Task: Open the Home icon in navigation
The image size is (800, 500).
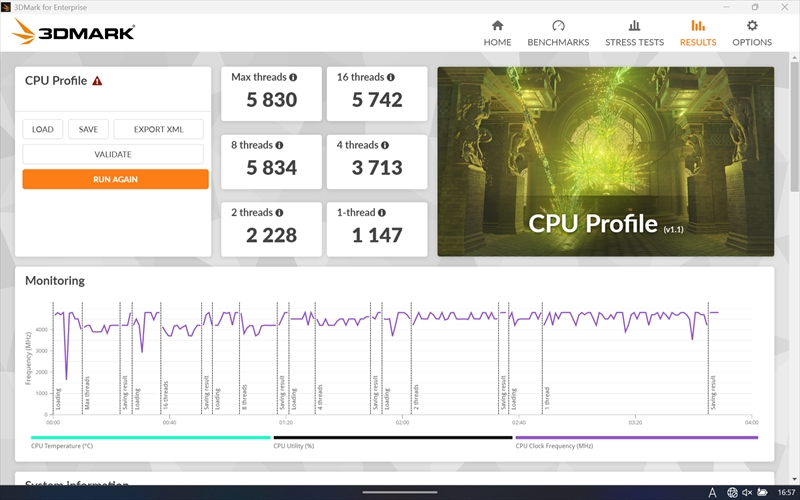Action: pos(497,26)
